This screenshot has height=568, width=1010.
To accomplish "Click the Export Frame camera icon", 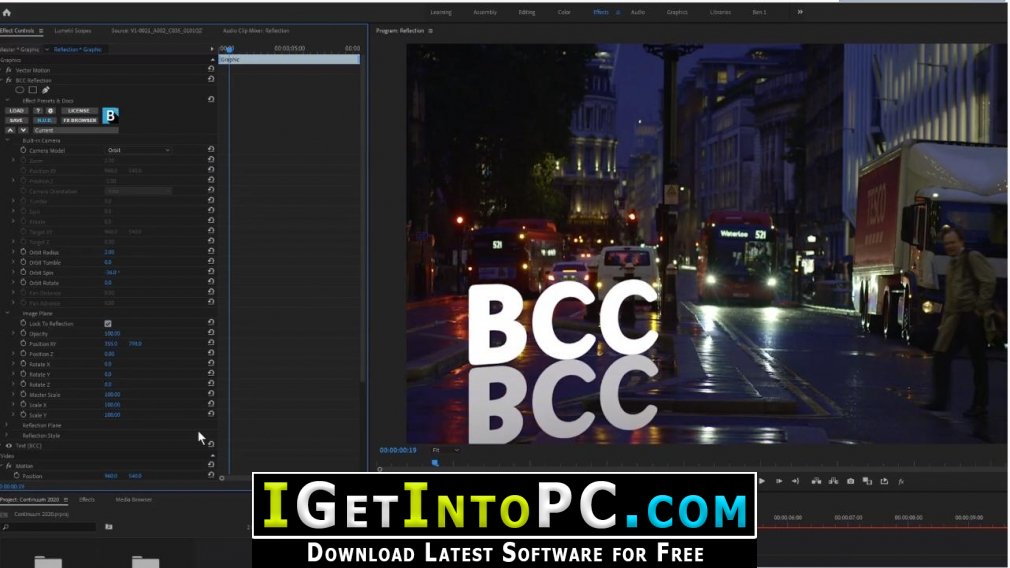I will (850, 481).
